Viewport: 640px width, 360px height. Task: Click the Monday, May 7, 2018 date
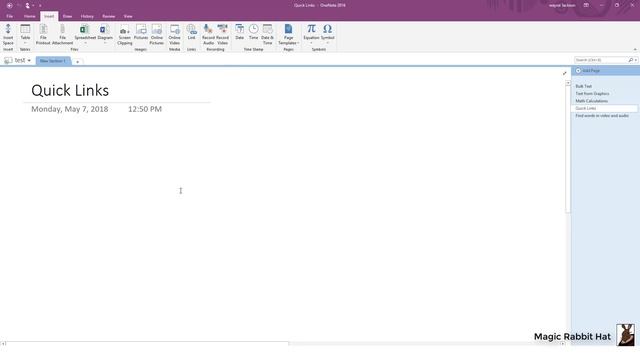70,109
